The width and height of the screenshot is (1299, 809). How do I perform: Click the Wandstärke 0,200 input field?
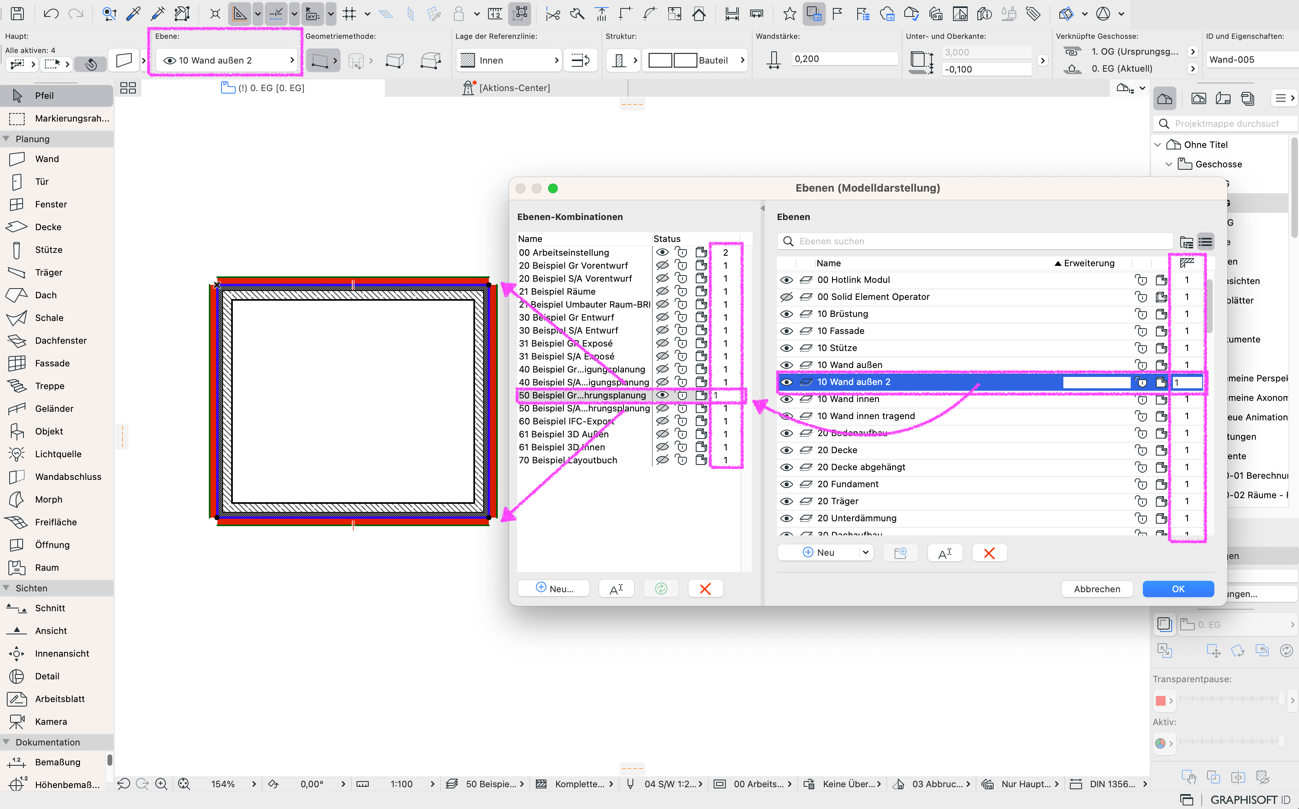[x=844, y=60]
